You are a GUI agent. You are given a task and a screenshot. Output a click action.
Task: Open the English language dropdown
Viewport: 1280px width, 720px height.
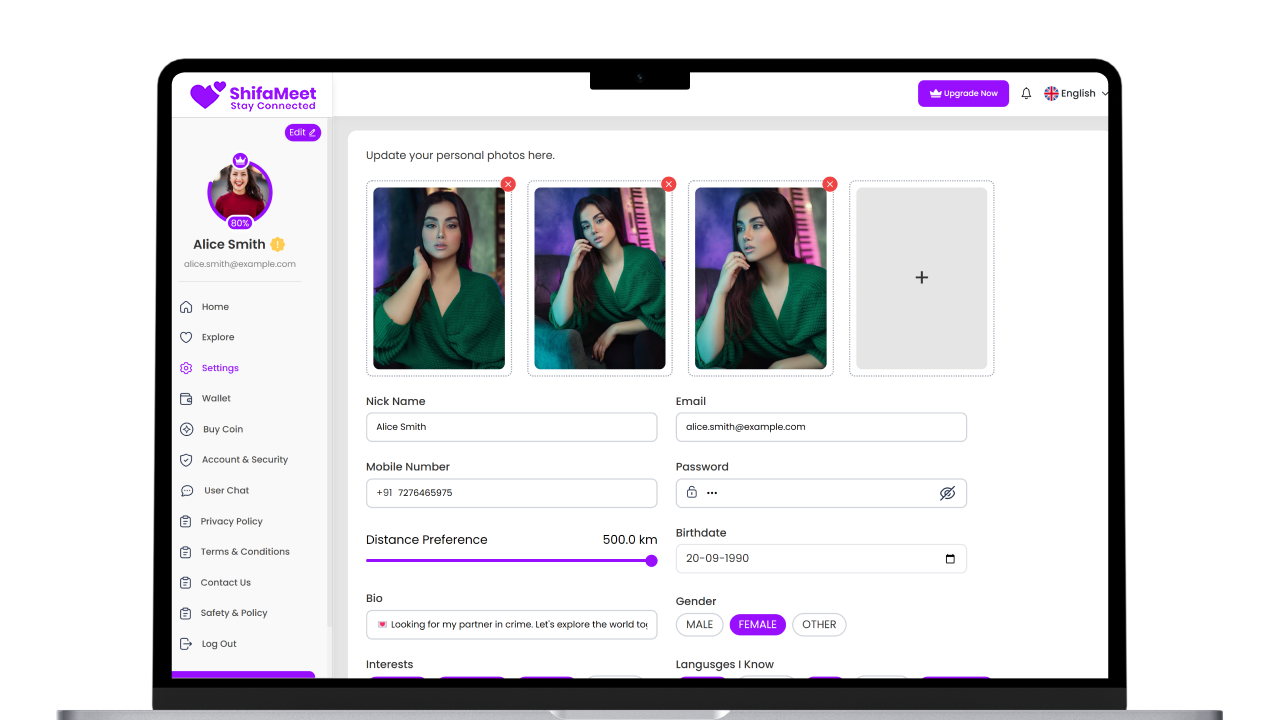[x=1076, y=93]
